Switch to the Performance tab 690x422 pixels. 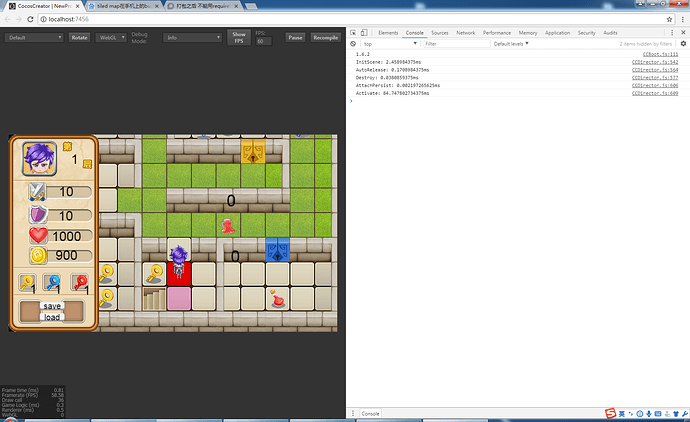pos(497,33)
